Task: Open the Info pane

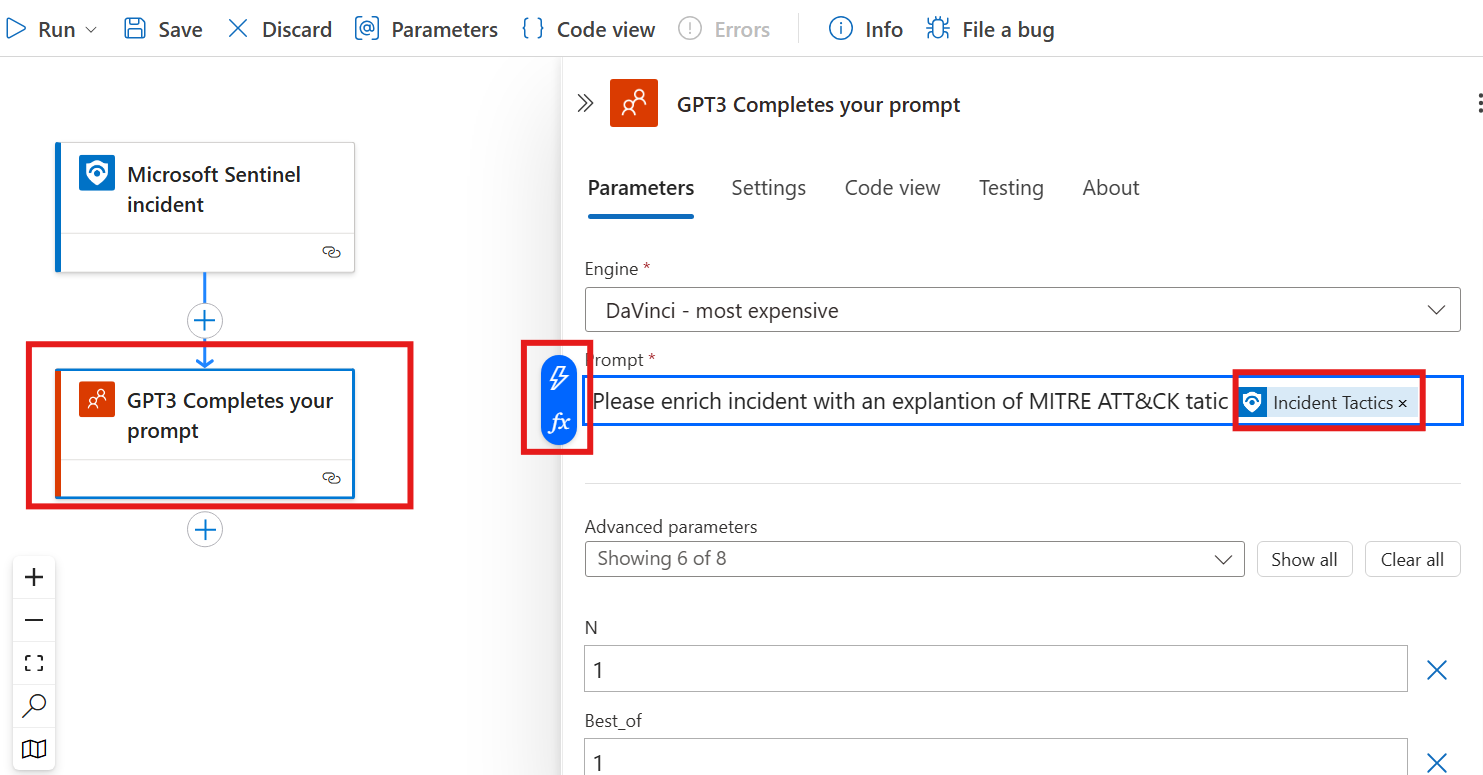Action: click(866, 29)
